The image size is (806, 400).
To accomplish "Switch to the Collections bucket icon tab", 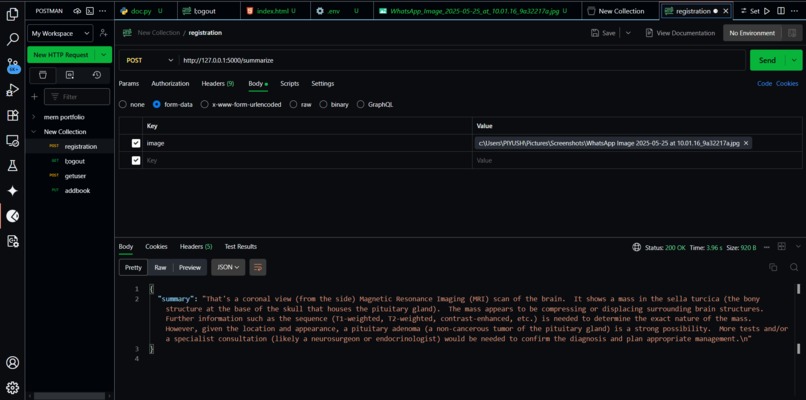I will (x=43, y=75).
